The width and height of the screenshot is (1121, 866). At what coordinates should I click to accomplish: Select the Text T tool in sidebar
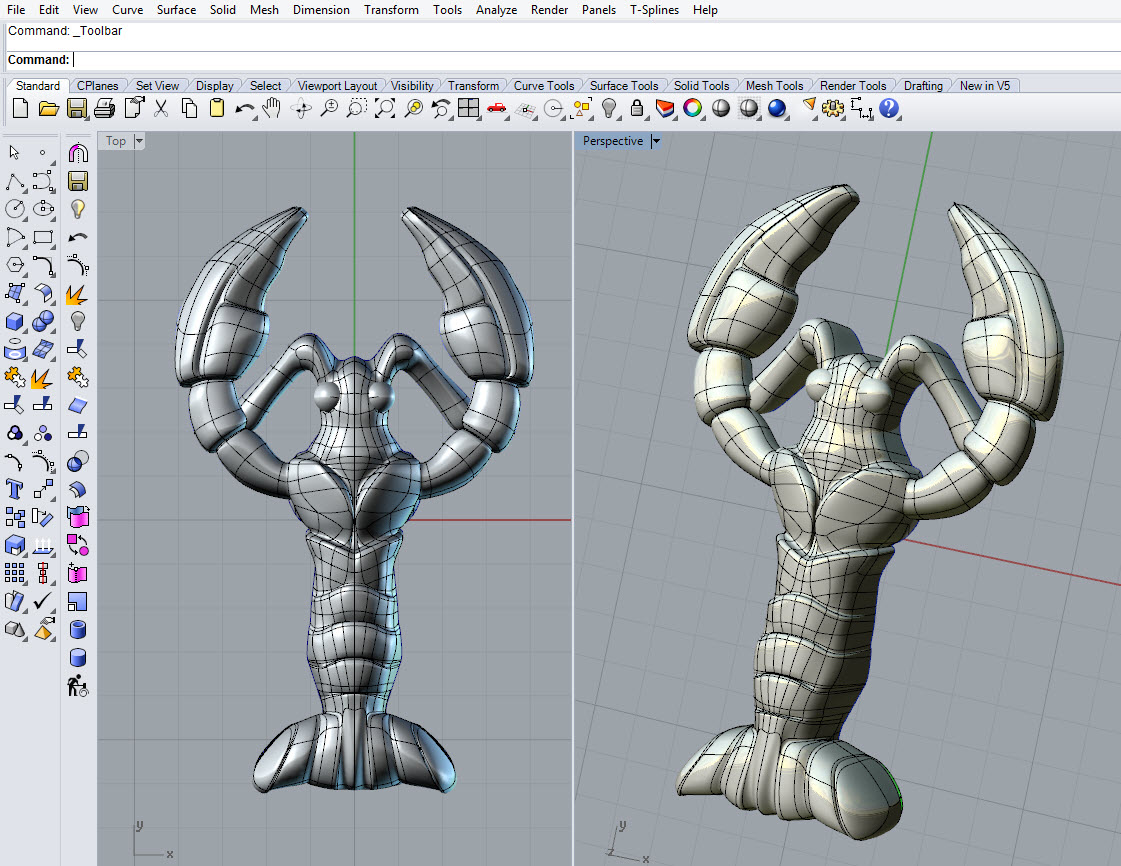pos(14,489)
